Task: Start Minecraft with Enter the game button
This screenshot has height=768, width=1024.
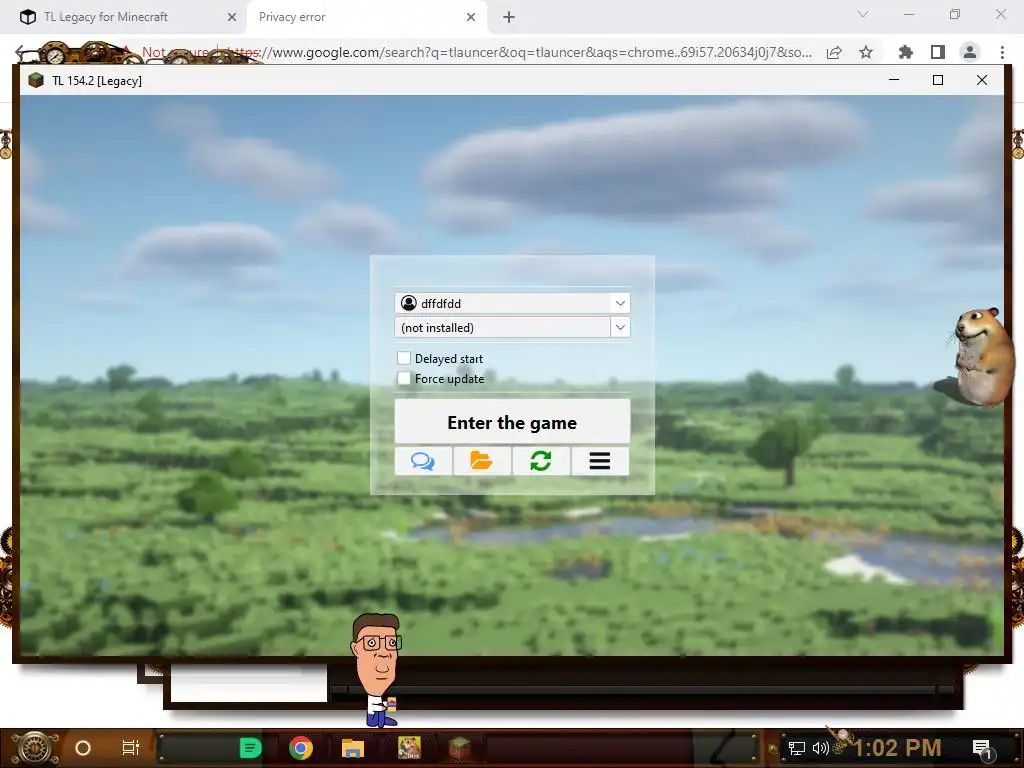Action: pyautogui.click(x=512, y=422)
